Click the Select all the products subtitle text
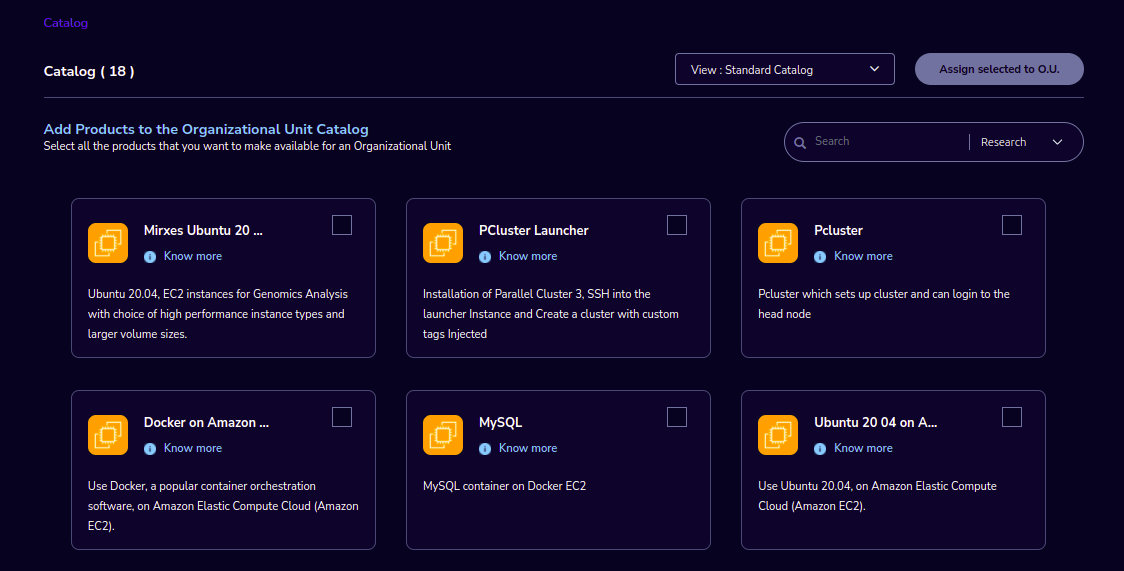1124x571 pixels. 247,146
